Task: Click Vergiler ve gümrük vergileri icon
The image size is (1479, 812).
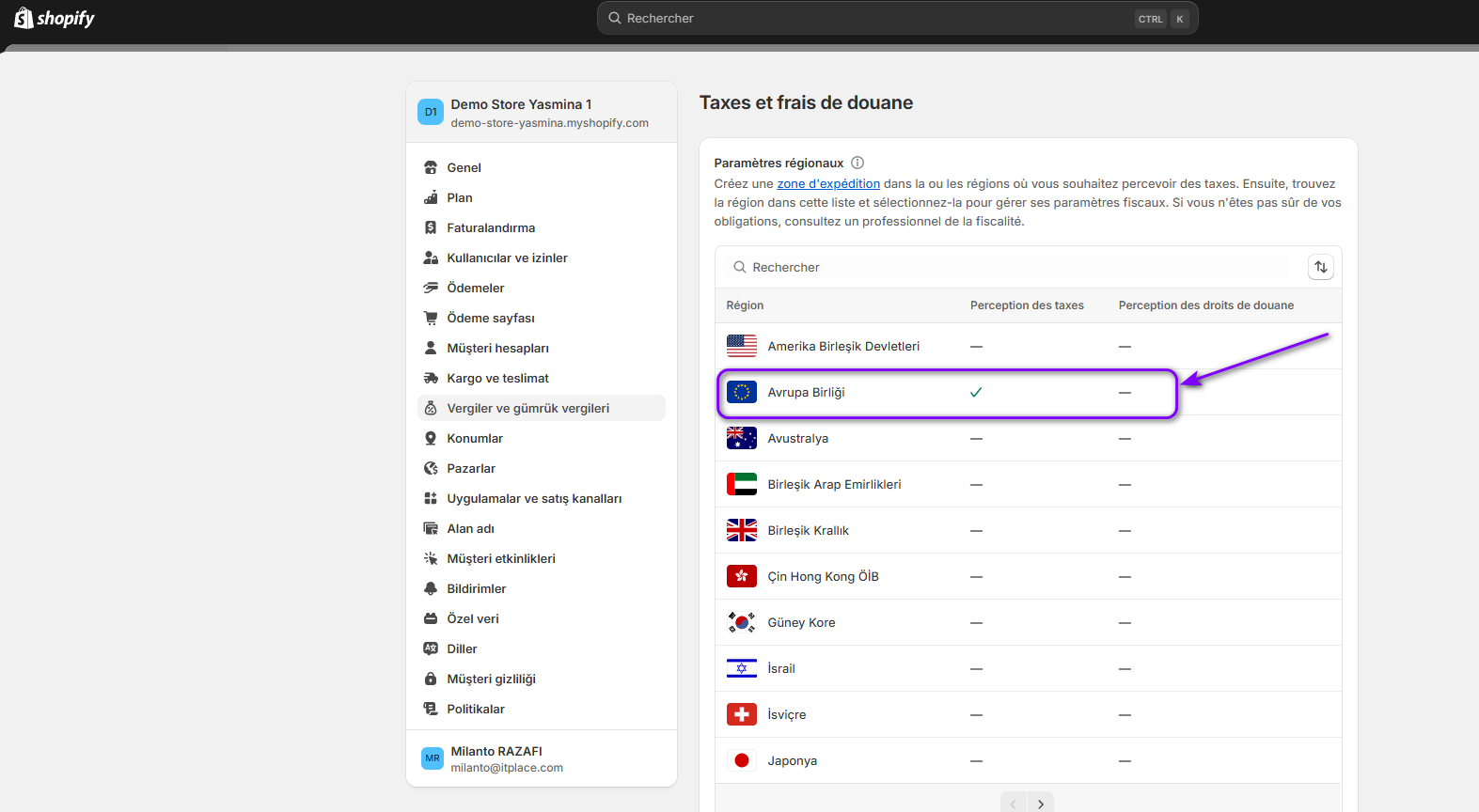Action: pyautogui.click(x=431, y=408)
